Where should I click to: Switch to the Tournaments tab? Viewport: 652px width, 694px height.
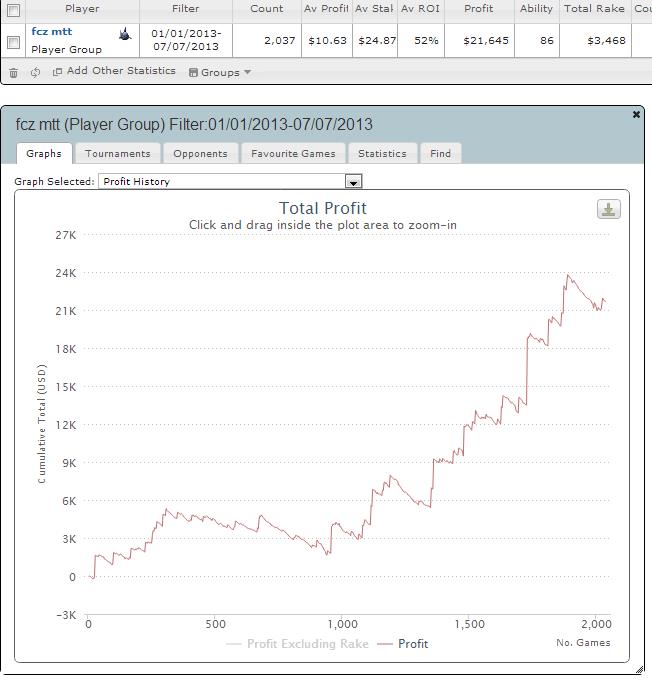118,154
